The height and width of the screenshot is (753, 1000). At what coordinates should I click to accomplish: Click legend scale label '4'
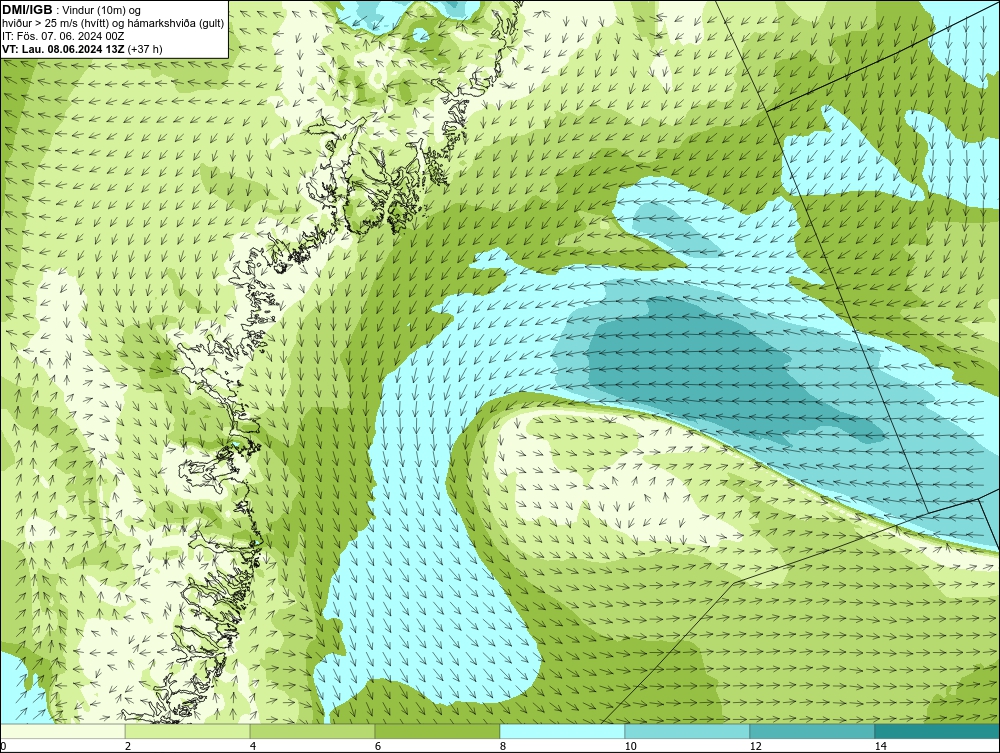point(253,747)
